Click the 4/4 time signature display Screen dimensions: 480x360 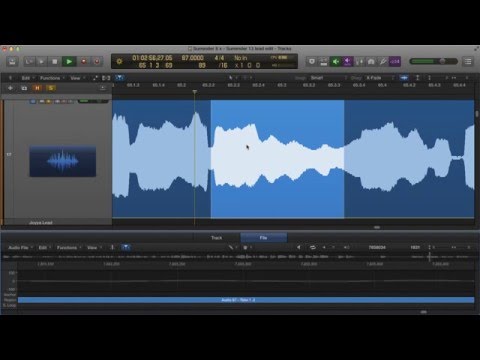click(x=219, y=58)
